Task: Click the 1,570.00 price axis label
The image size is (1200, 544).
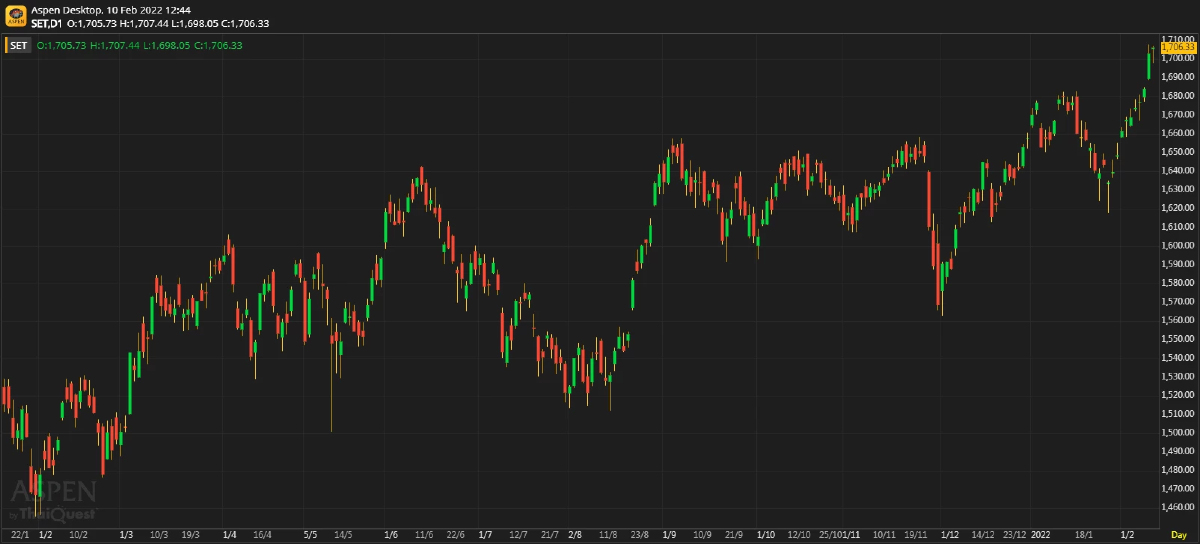Action: pyautogui.click(x=1180, y=301)
